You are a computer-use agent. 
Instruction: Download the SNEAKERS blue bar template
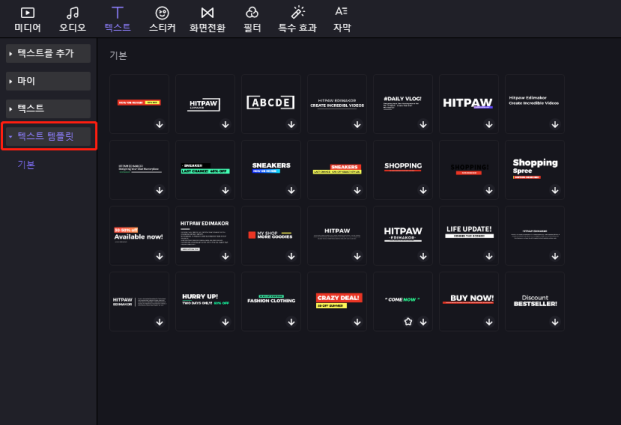click(x=291, y=191)
